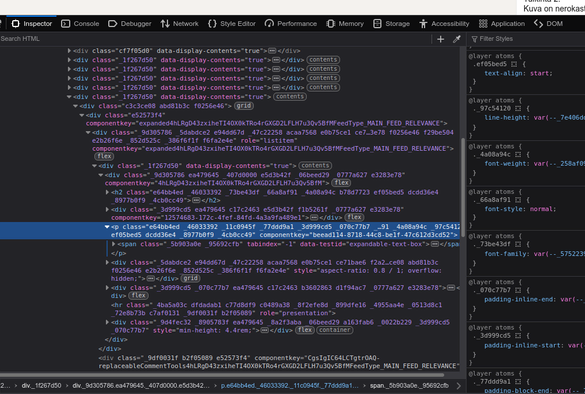Image resolution: width=585 pixels, height=394 pixels.
Task: Click font-style value 'normal'
Action: [x=541, y=209]
